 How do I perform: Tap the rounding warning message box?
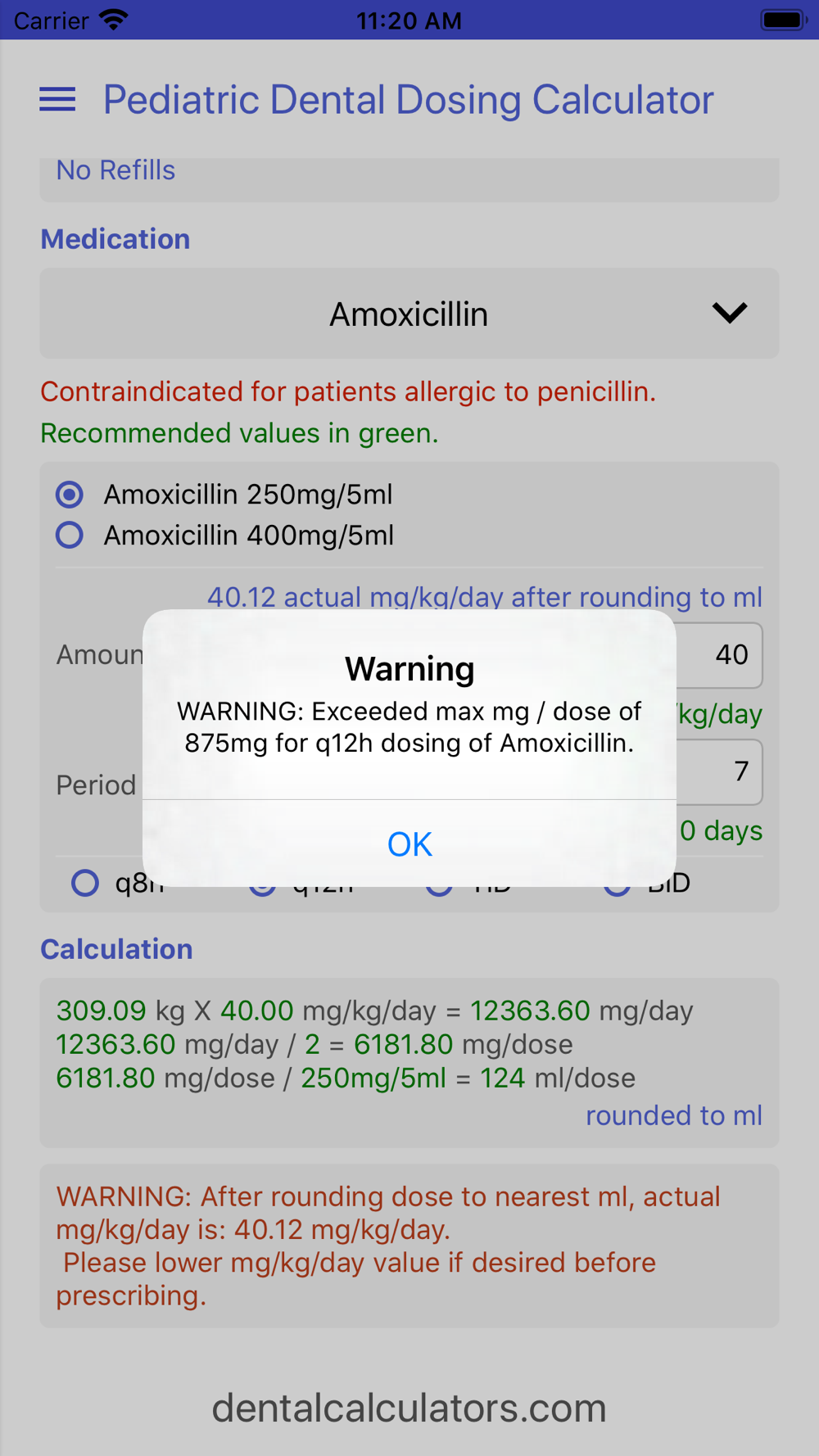click(x=409, y=1246)
